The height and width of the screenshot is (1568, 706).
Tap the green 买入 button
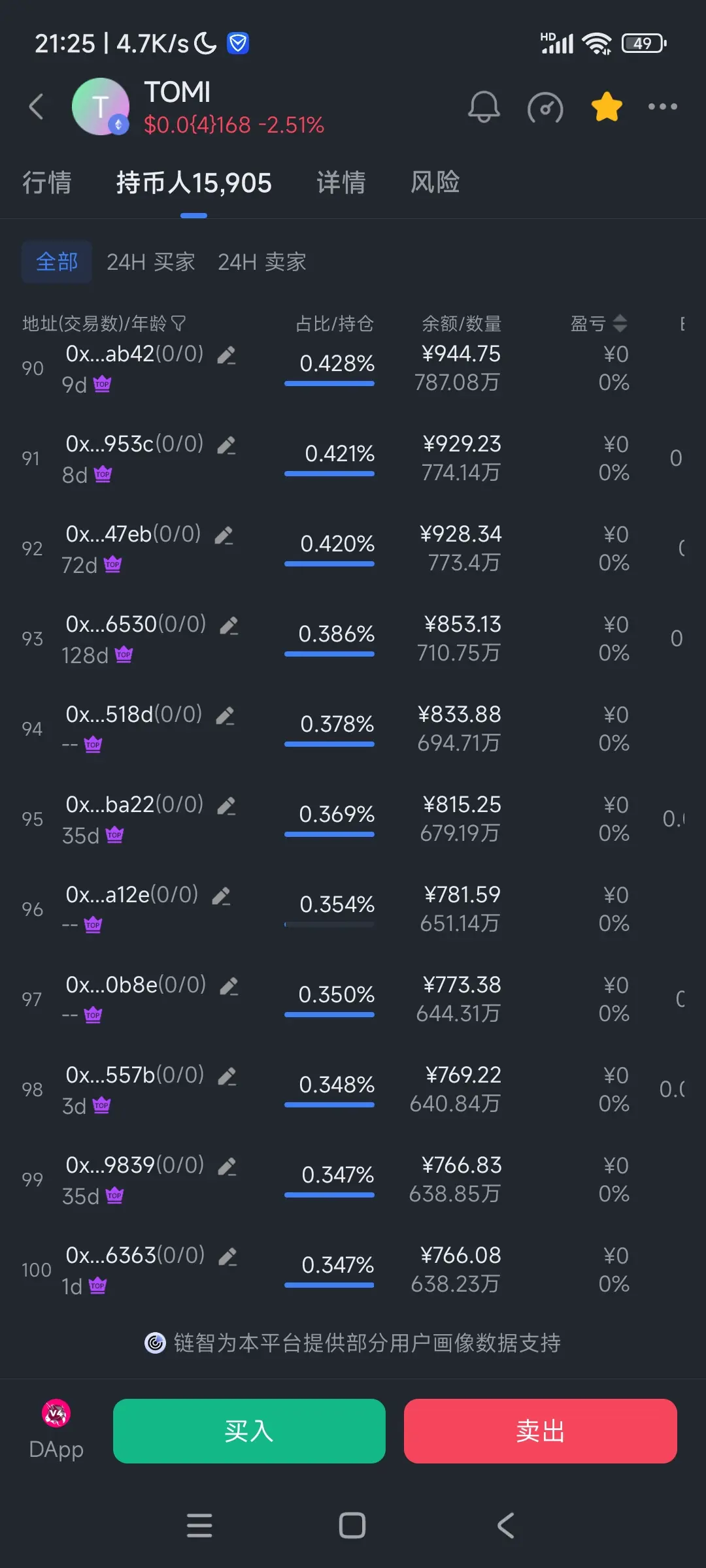pyautogui.click(x=249, y=1431)
